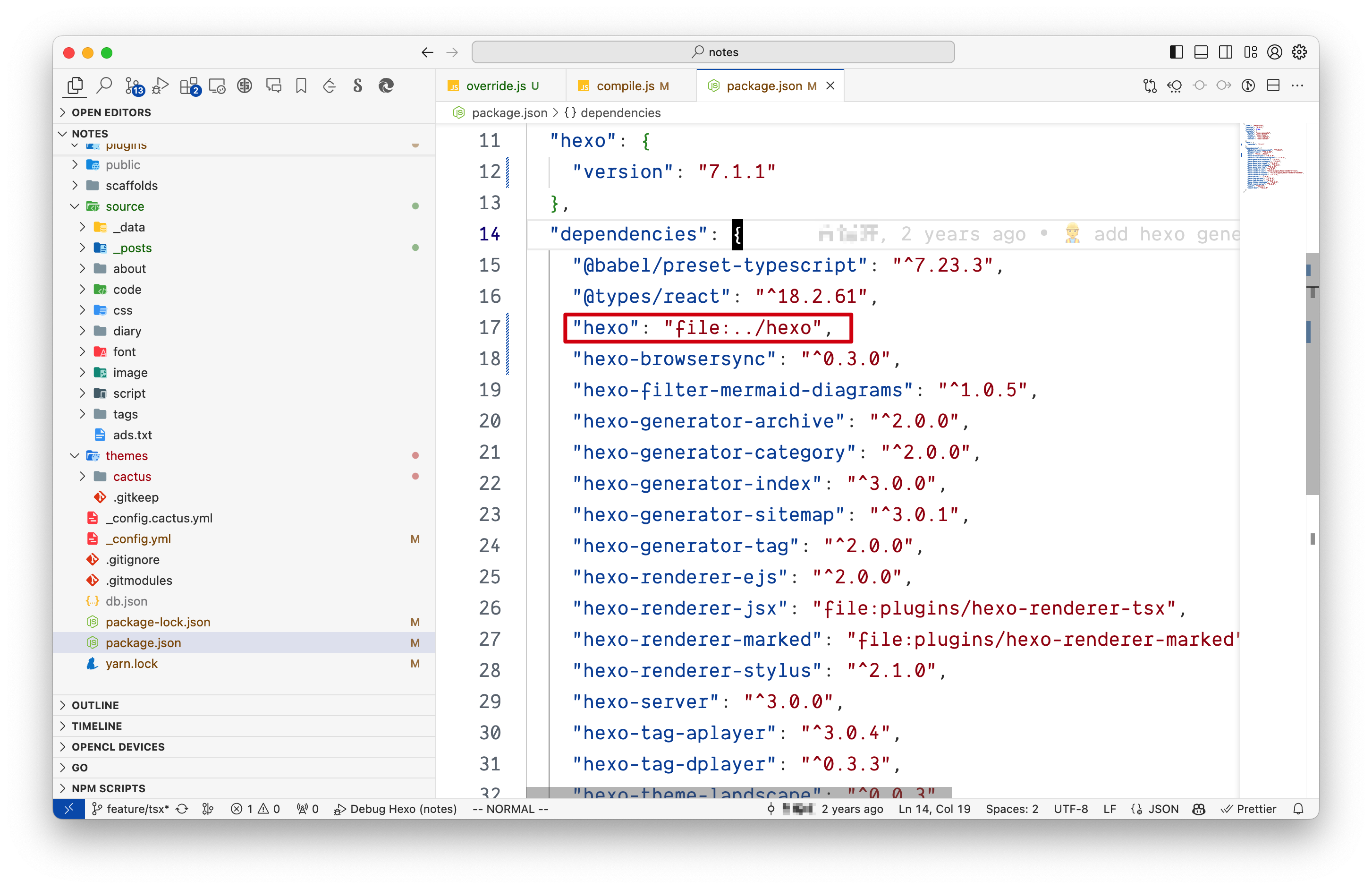Click the notifications bell in status bar

[x=1298, y=809]
